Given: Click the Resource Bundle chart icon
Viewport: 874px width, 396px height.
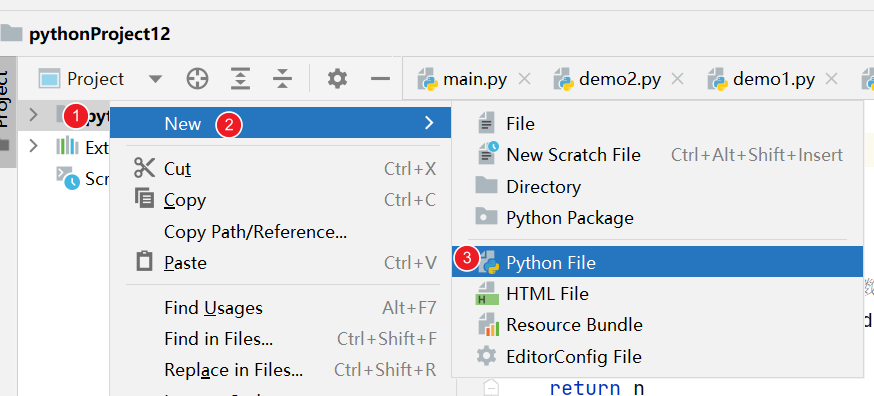Looking at the screenshot, I should coord(488,325).
